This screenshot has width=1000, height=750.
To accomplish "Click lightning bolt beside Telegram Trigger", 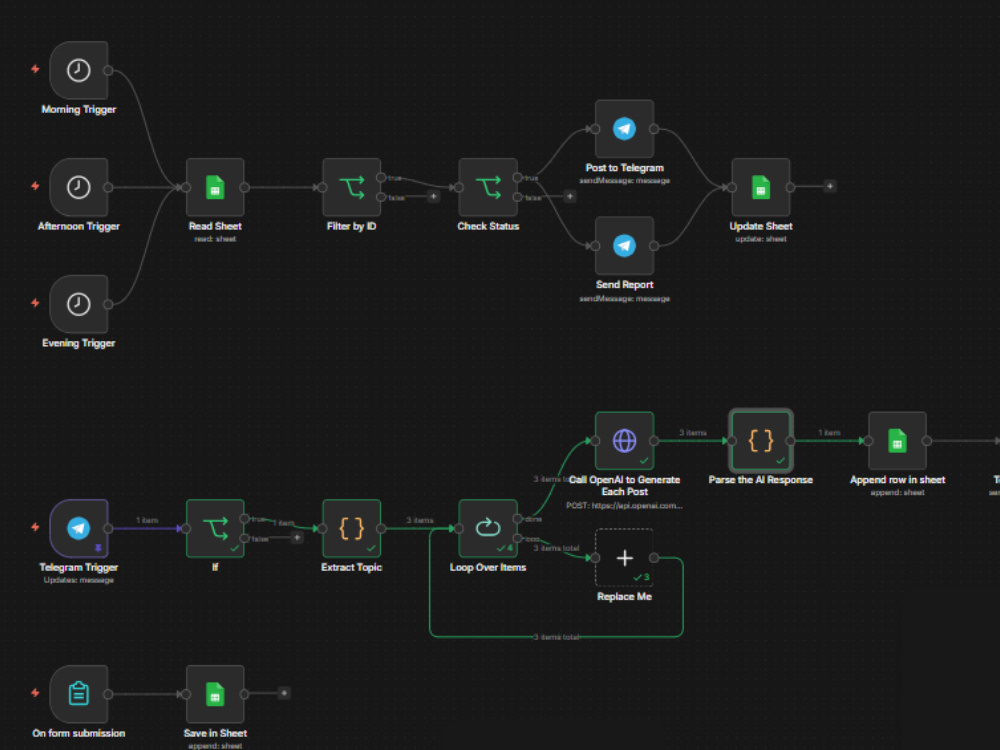I will click(36, 527).
